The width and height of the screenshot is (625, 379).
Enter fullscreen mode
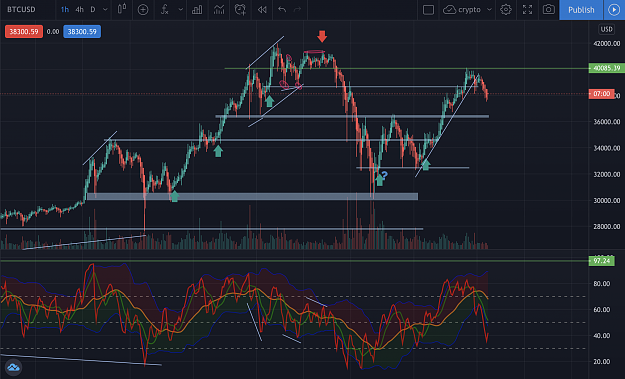click(527, 10)
